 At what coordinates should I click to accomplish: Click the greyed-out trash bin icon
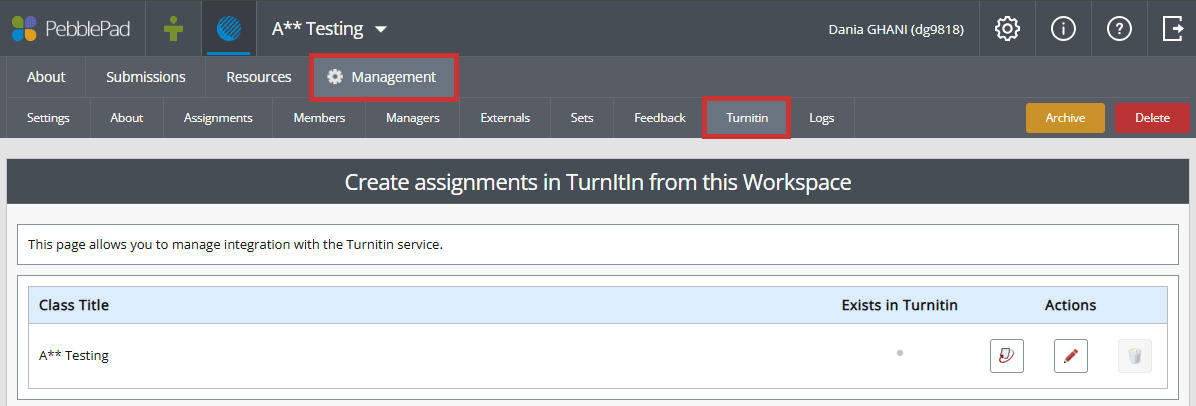click(x=1135, y=356)
